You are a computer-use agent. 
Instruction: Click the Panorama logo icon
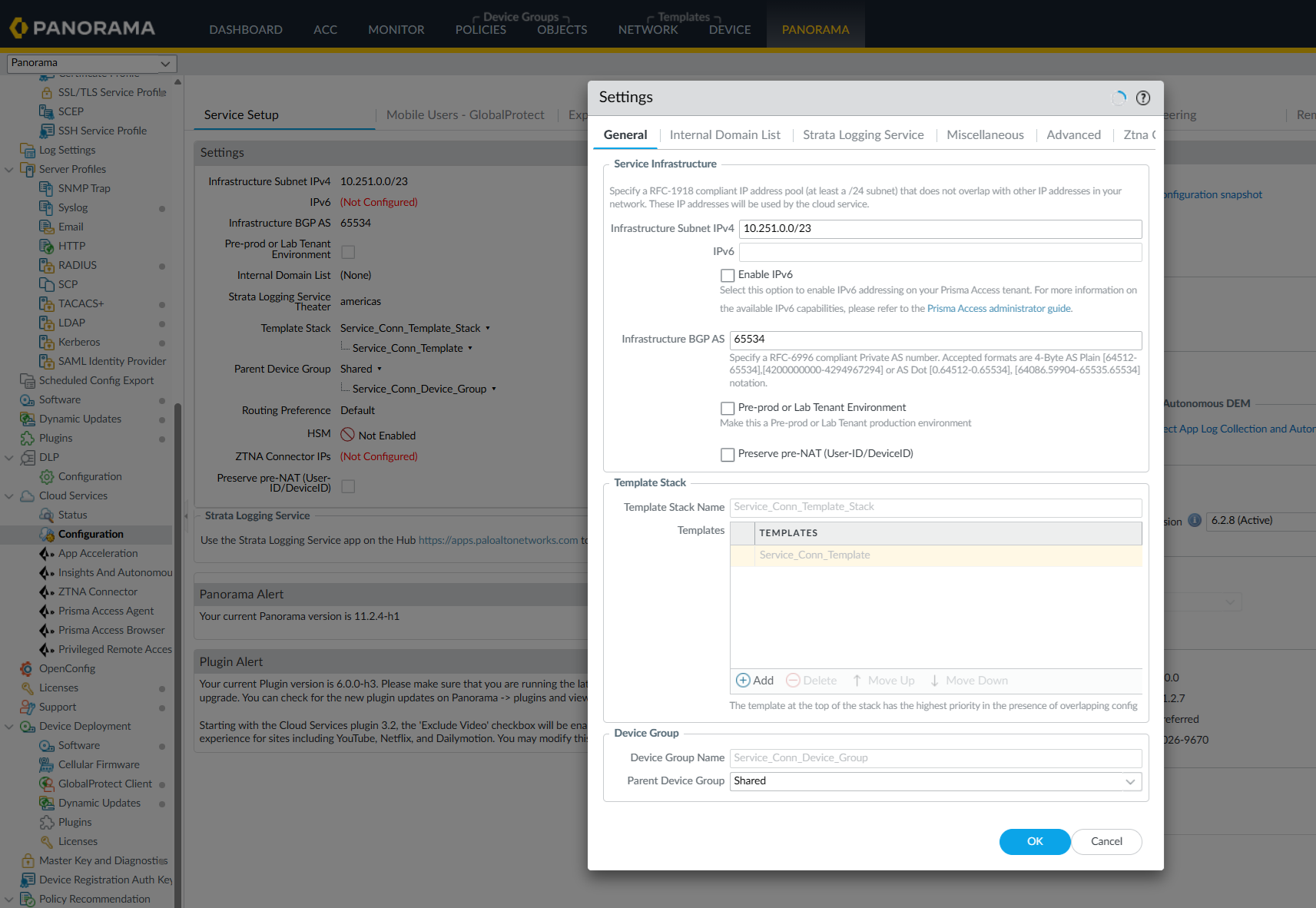[18, 28]
